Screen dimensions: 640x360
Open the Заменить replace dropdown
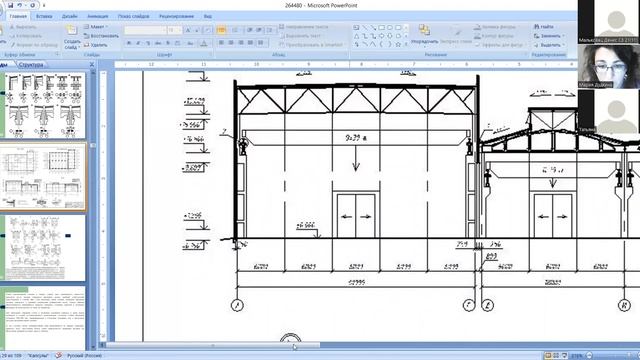click(x=549, y=36)
